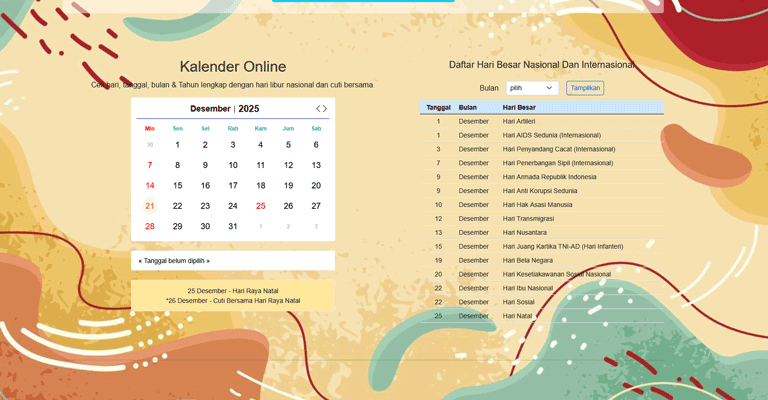
Task: Choose date 31 in the calendar
Action: (233, 226)
